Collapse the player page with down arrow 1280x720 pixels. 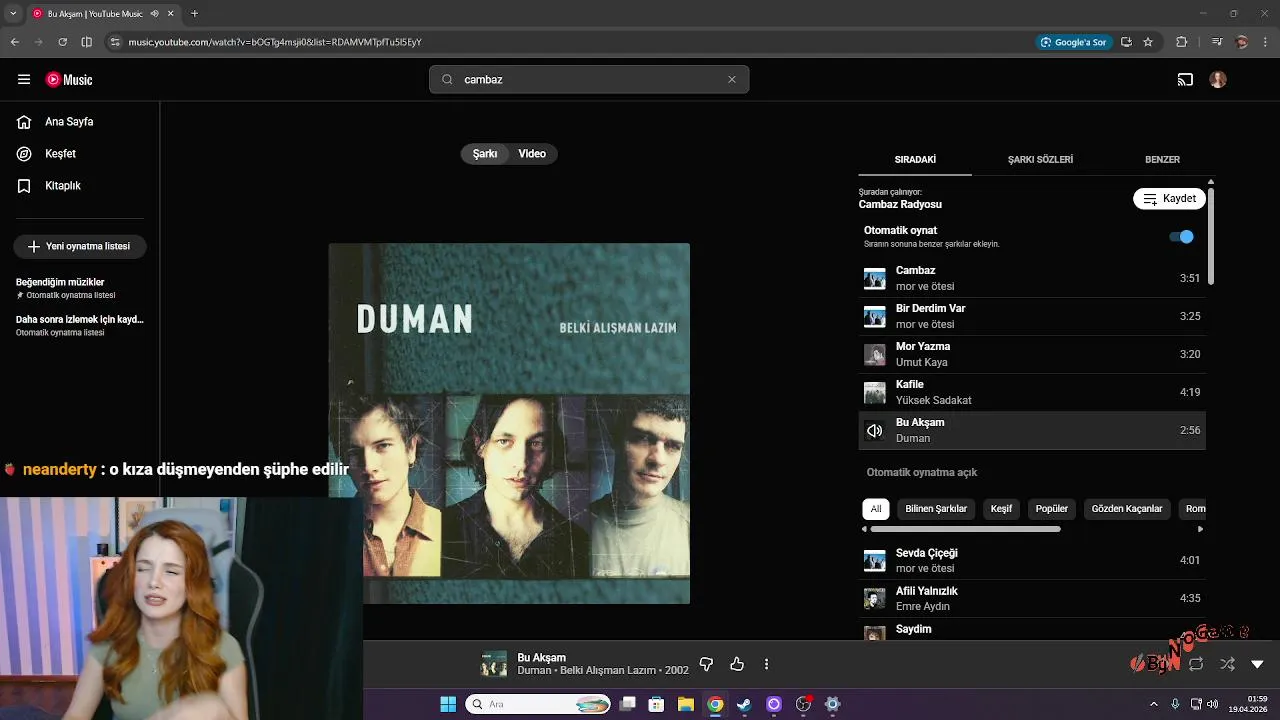(1257, 664)
